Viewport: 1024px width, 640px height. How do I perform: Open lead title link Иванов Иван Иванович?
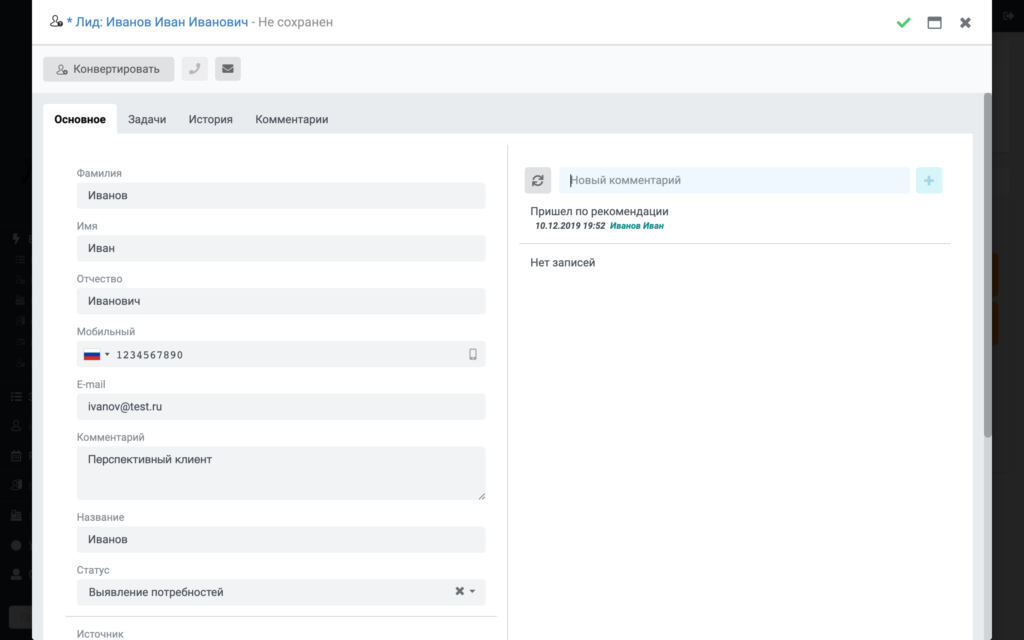pos(162,22)
